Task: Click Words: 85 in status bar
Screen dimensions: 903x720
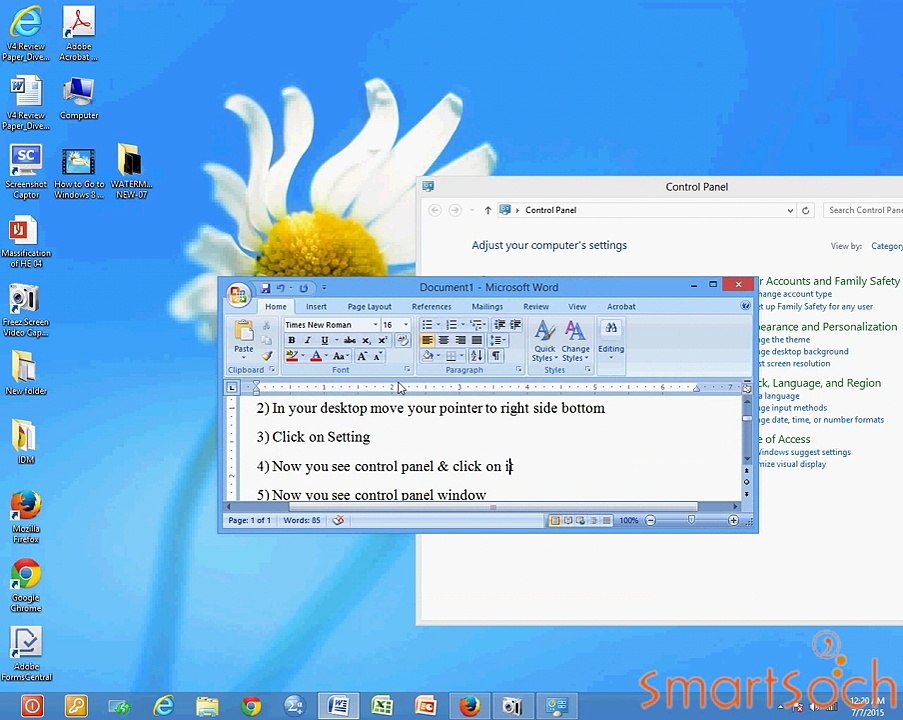Action: (x=302, y=520)
